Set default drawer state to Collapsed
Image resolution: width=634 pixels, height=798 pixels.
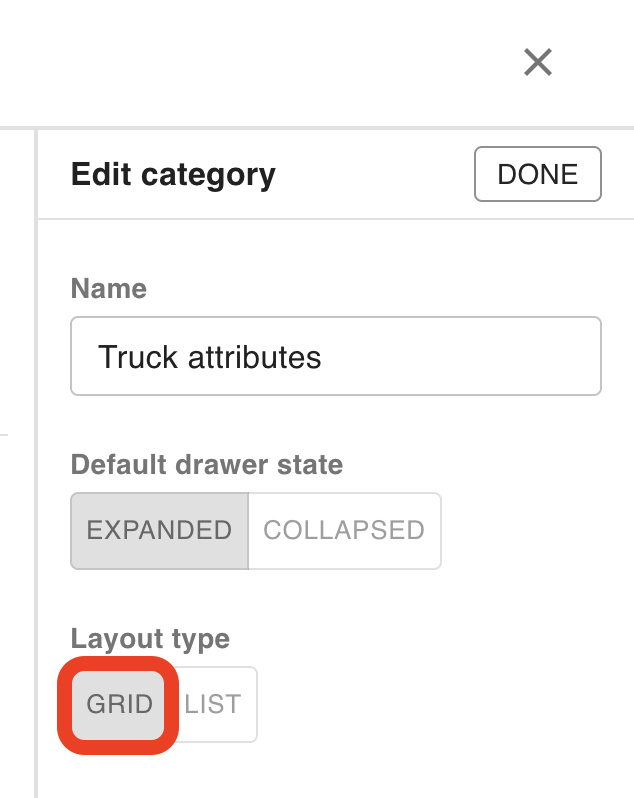tap(344, 530)
